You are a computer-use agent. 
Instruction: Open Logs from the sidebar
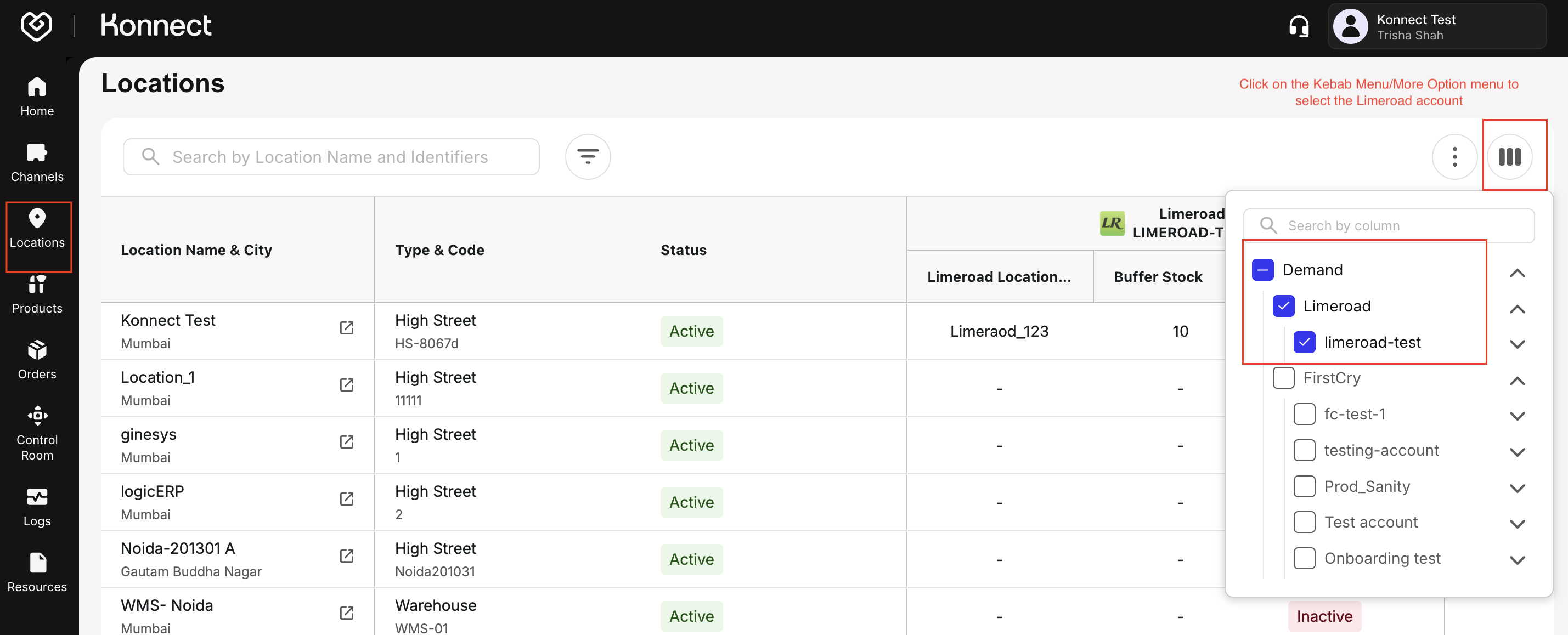37,507
